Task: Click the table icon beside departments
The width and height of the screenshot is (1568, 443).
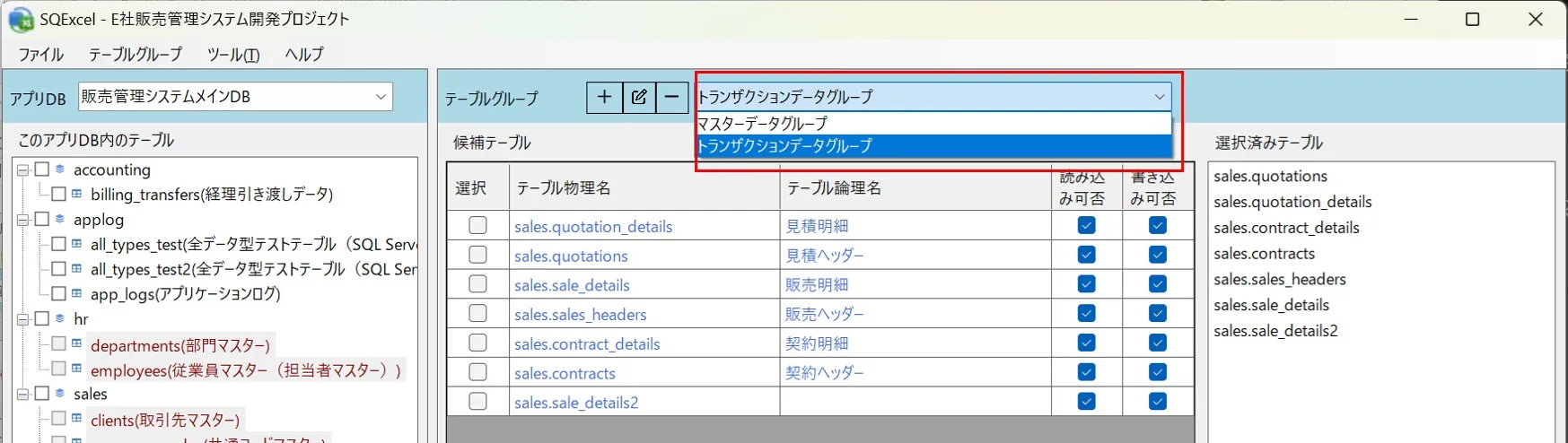Action: point(77,343)
